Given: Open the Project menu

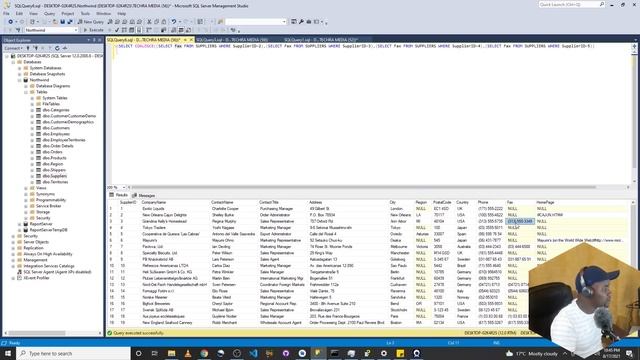Looking at the screenshot, I should (x=68, y=13).
